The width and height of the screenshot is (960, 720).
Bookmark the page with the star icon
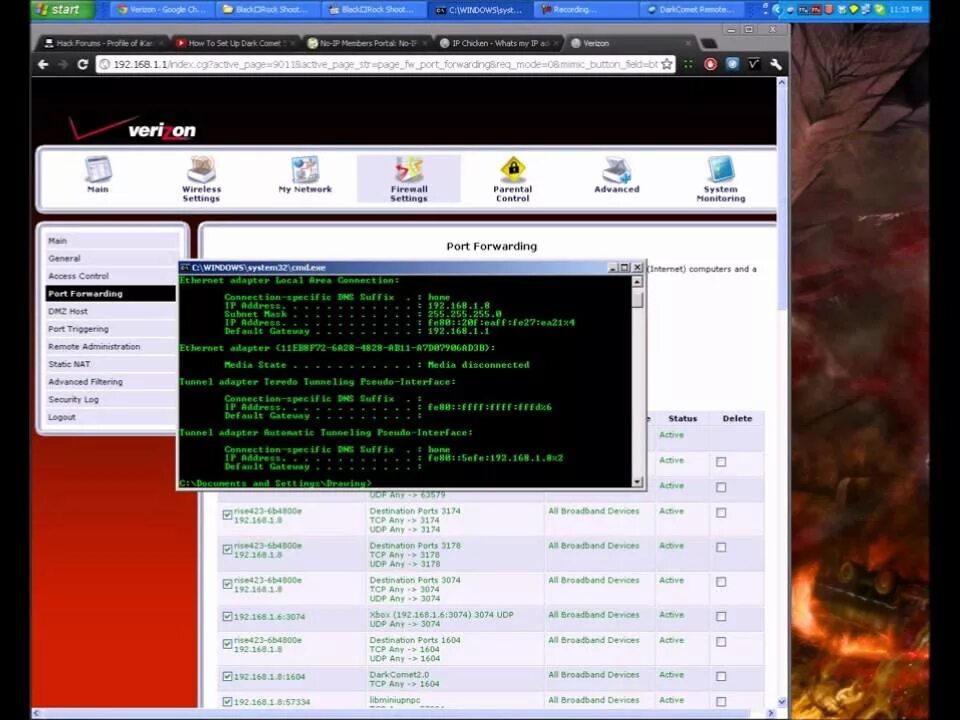coord(667,64)
